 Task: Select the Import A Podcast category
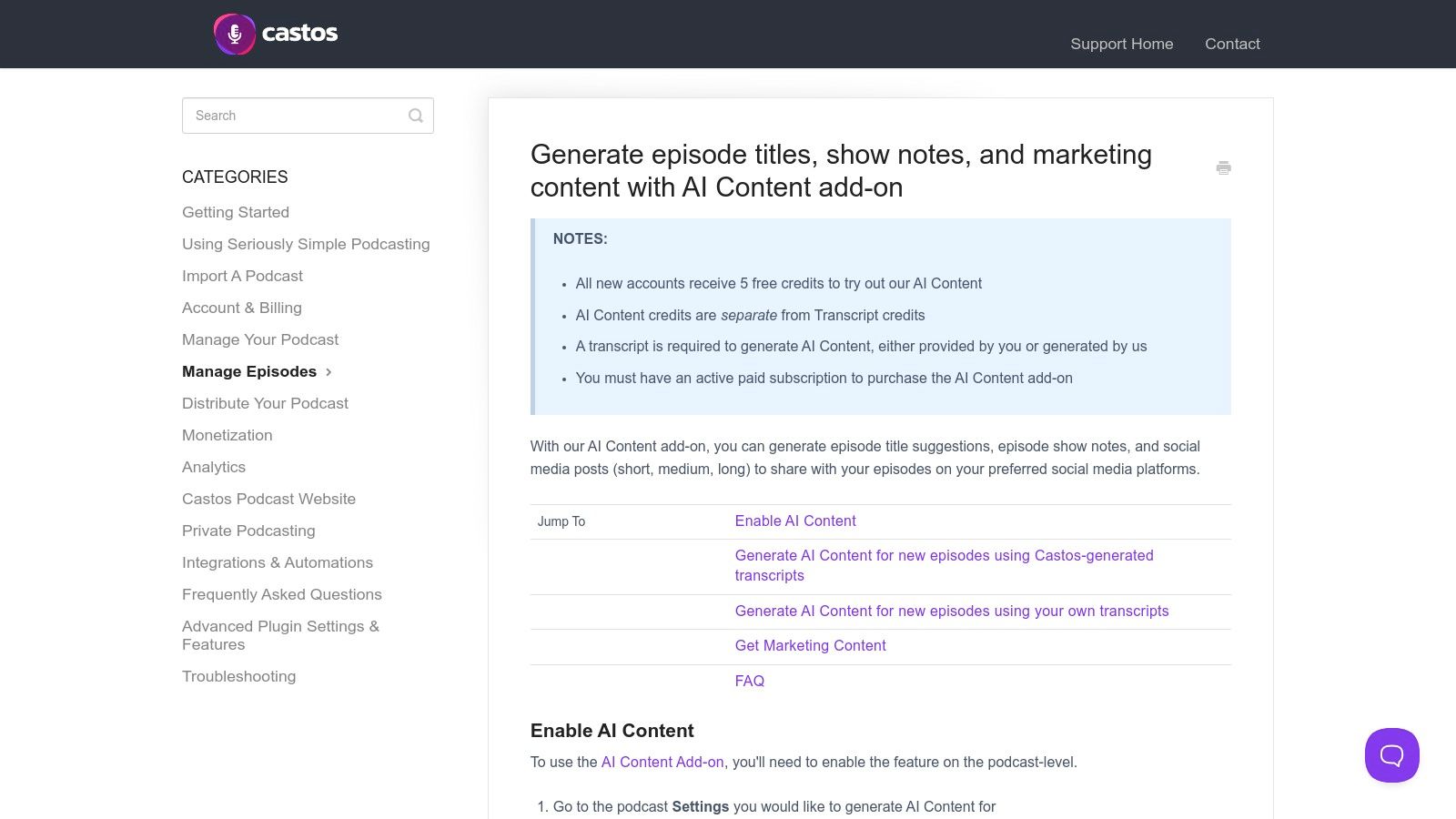point(242,276)
